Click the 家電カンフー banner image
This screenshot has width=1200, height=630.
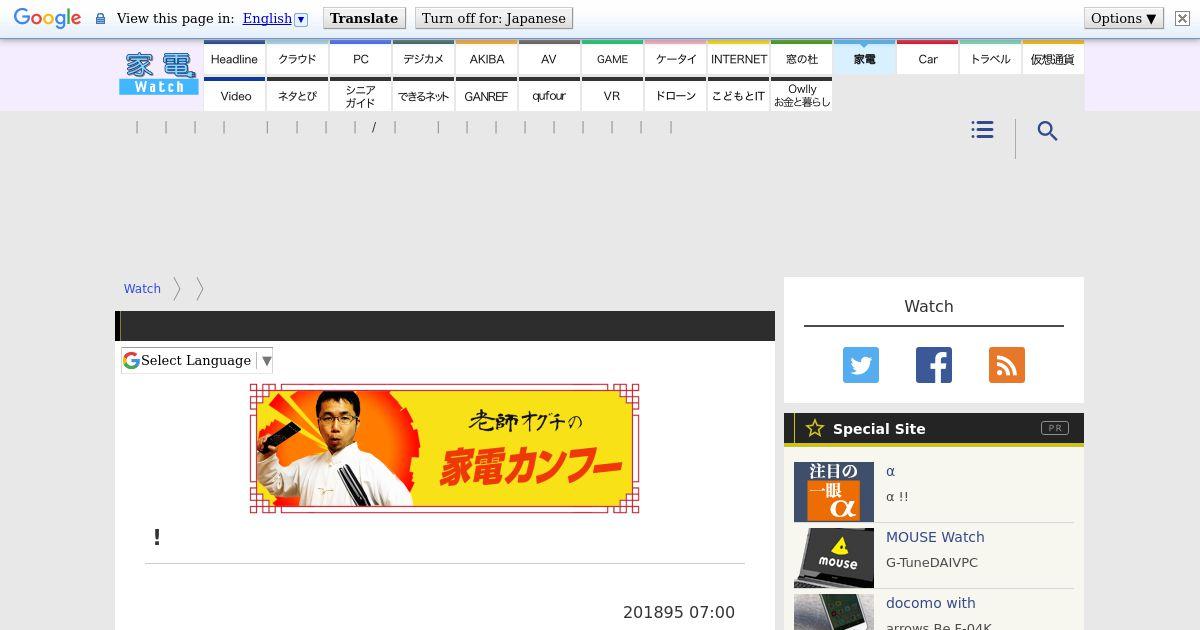[x=444, y=448]
